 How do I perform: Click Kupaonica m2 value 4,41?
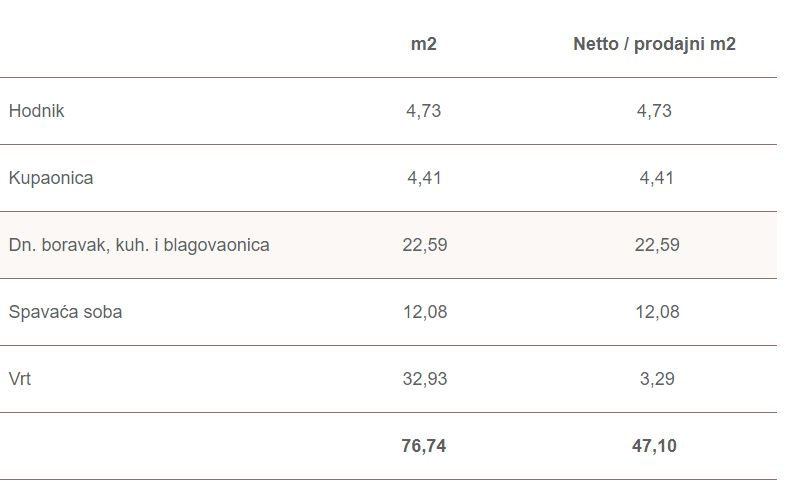click(424, 178)
